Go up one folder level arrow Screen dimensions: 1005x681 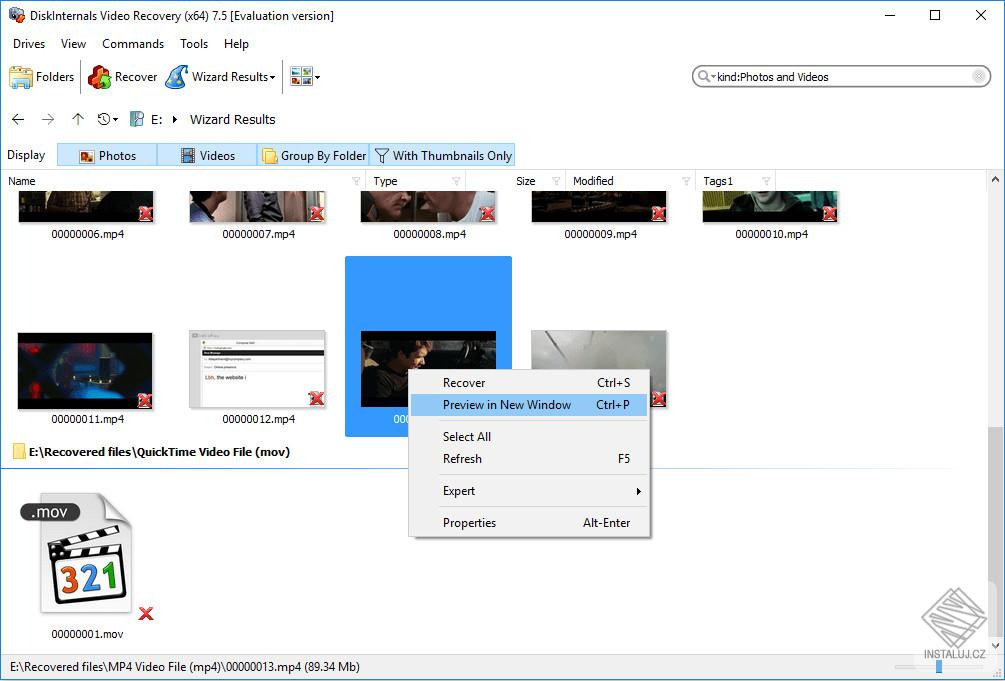[x=78, y=119]
